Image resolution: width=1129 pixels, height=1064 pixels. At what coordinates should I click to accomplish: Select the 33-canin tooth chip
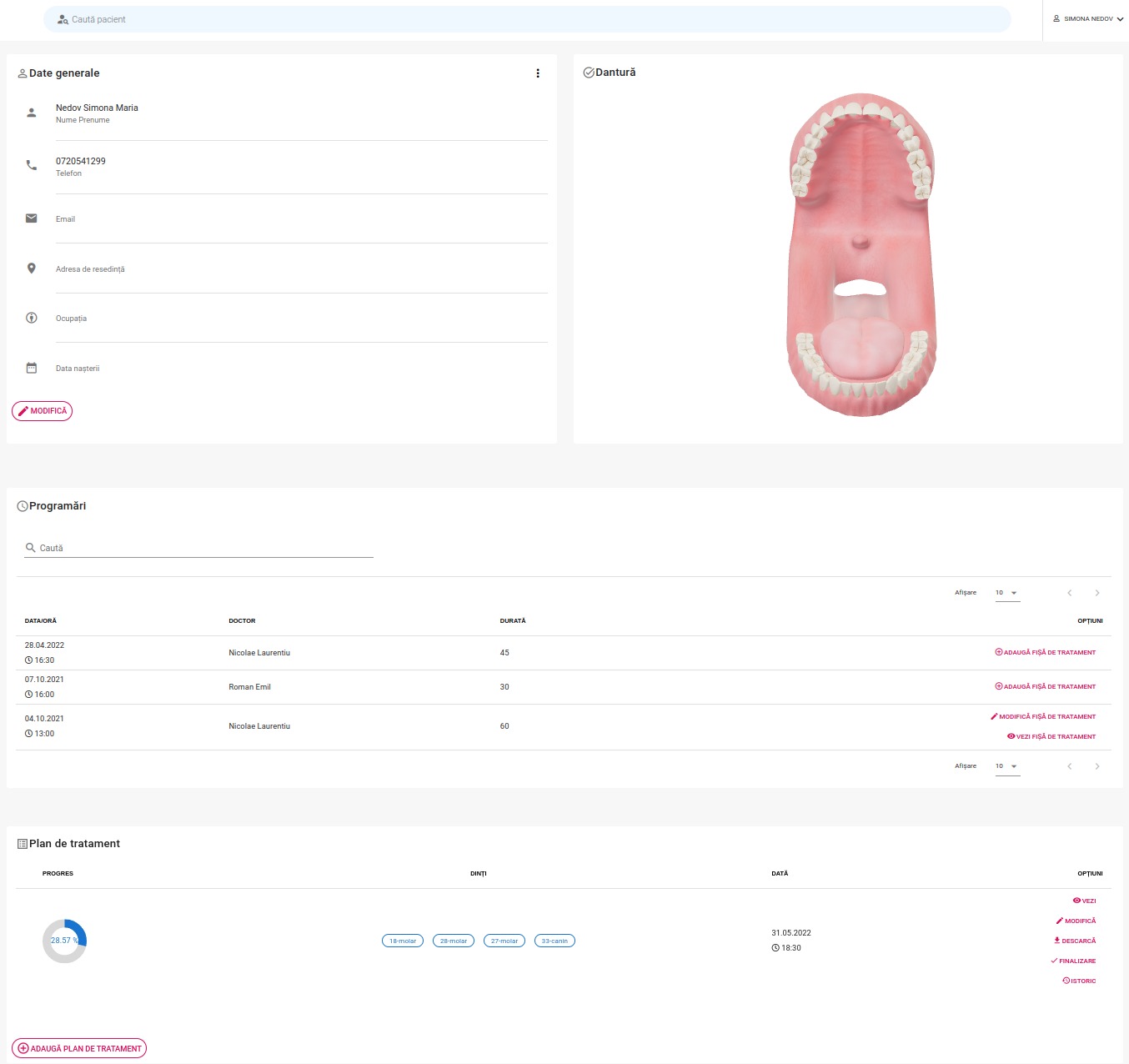tap(554, 941)
